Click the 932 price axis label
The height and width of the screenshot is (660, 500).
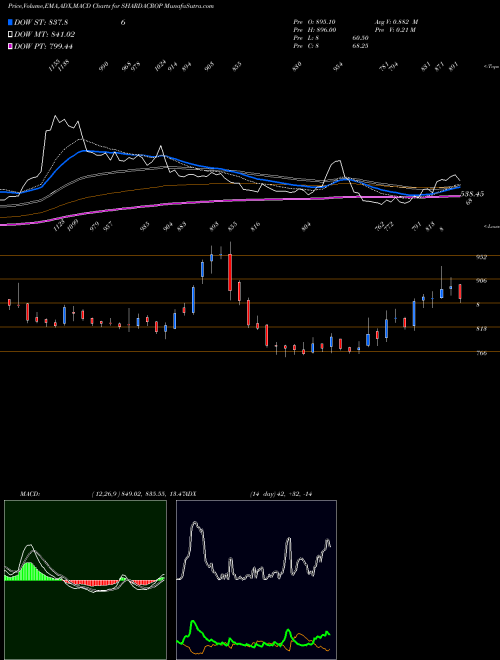[482, 257]
